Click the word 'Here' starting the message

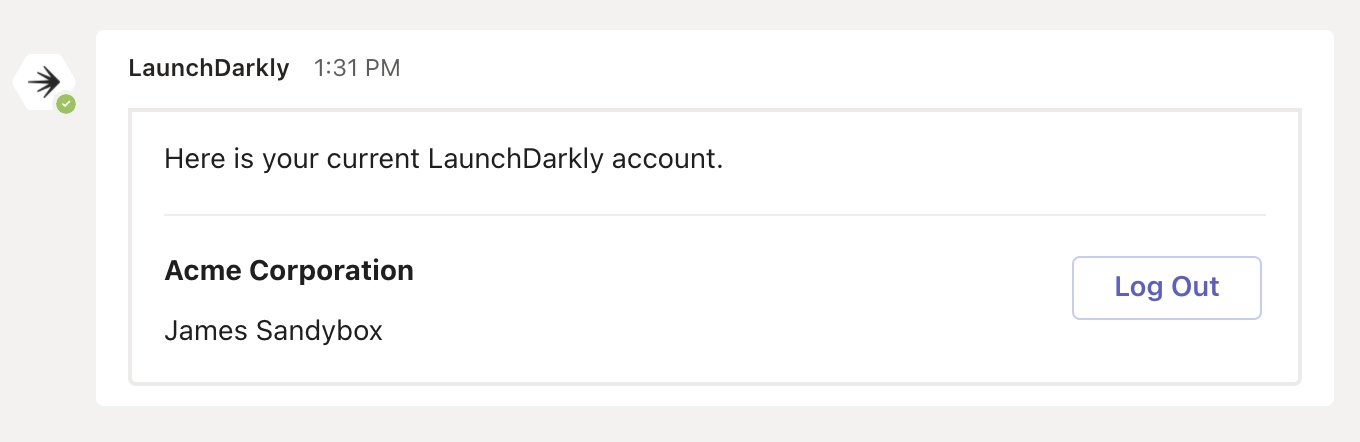click(189, 159)
